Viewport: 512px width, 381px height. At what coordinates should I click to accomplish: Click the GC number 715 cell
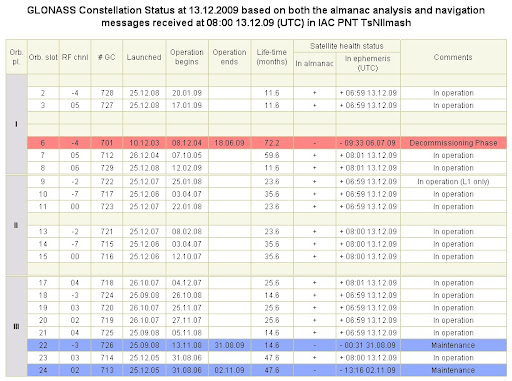[107, 244]
